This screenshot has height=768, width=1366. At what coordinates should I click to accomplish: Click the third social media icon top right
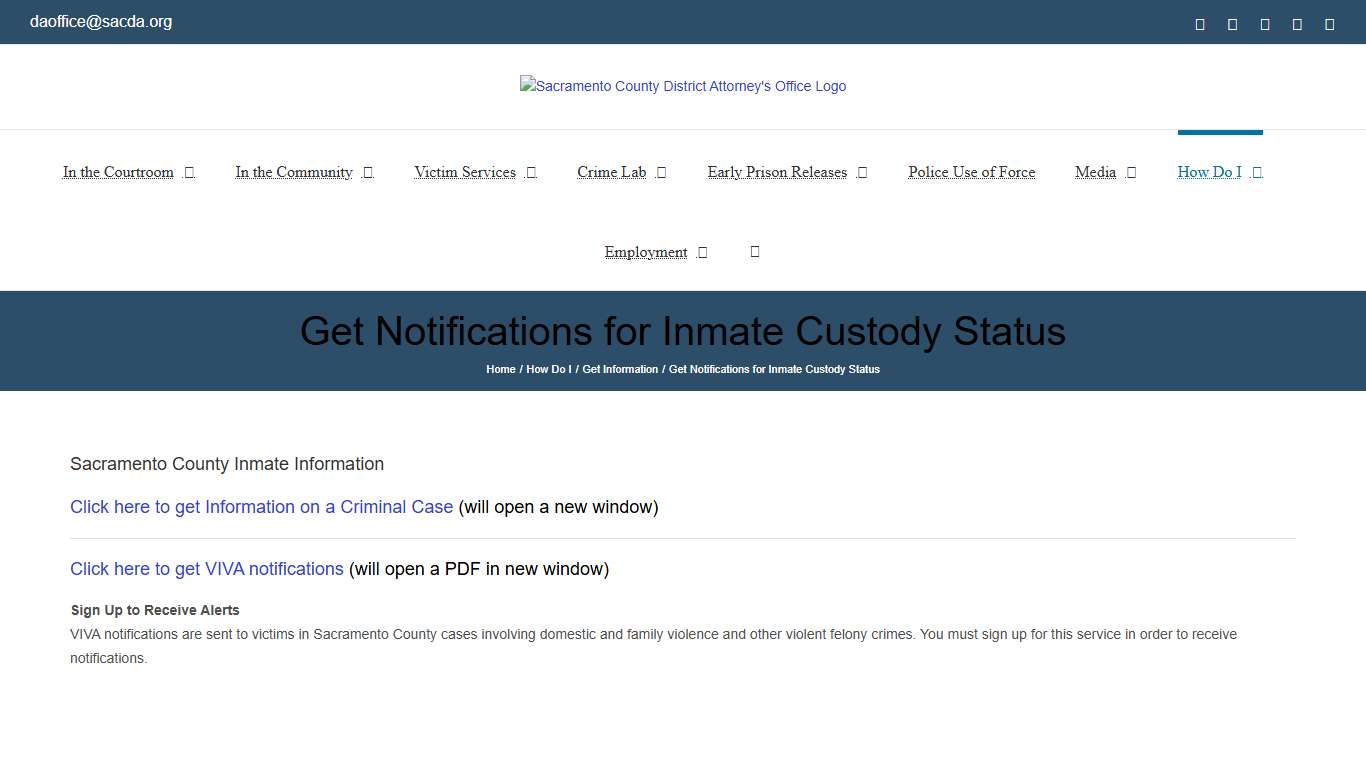click(1264, 23)
